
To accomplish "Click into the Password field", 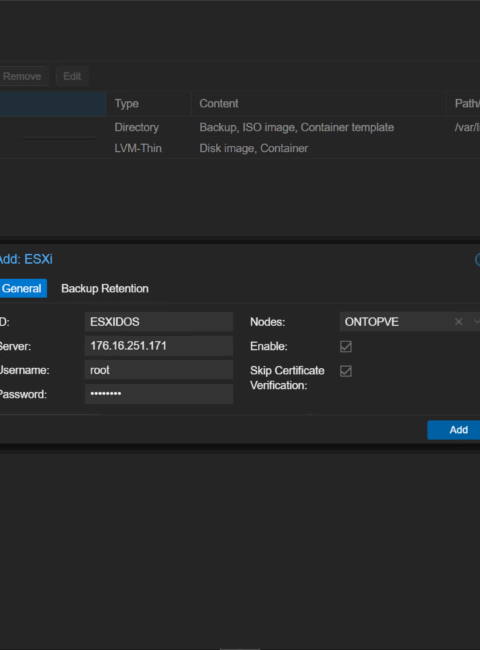I will pyautogui.click(x=159, y=394).
